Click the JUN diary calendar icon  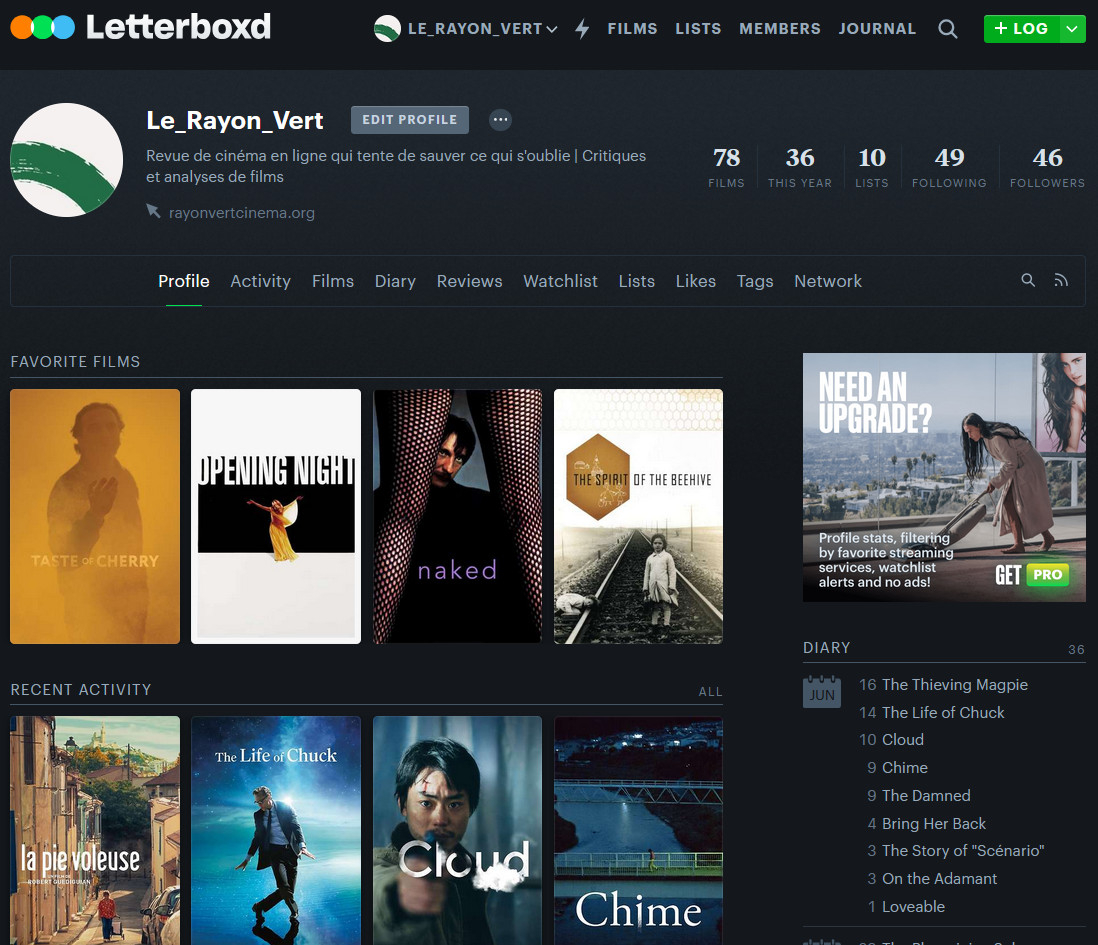(822, 691)
